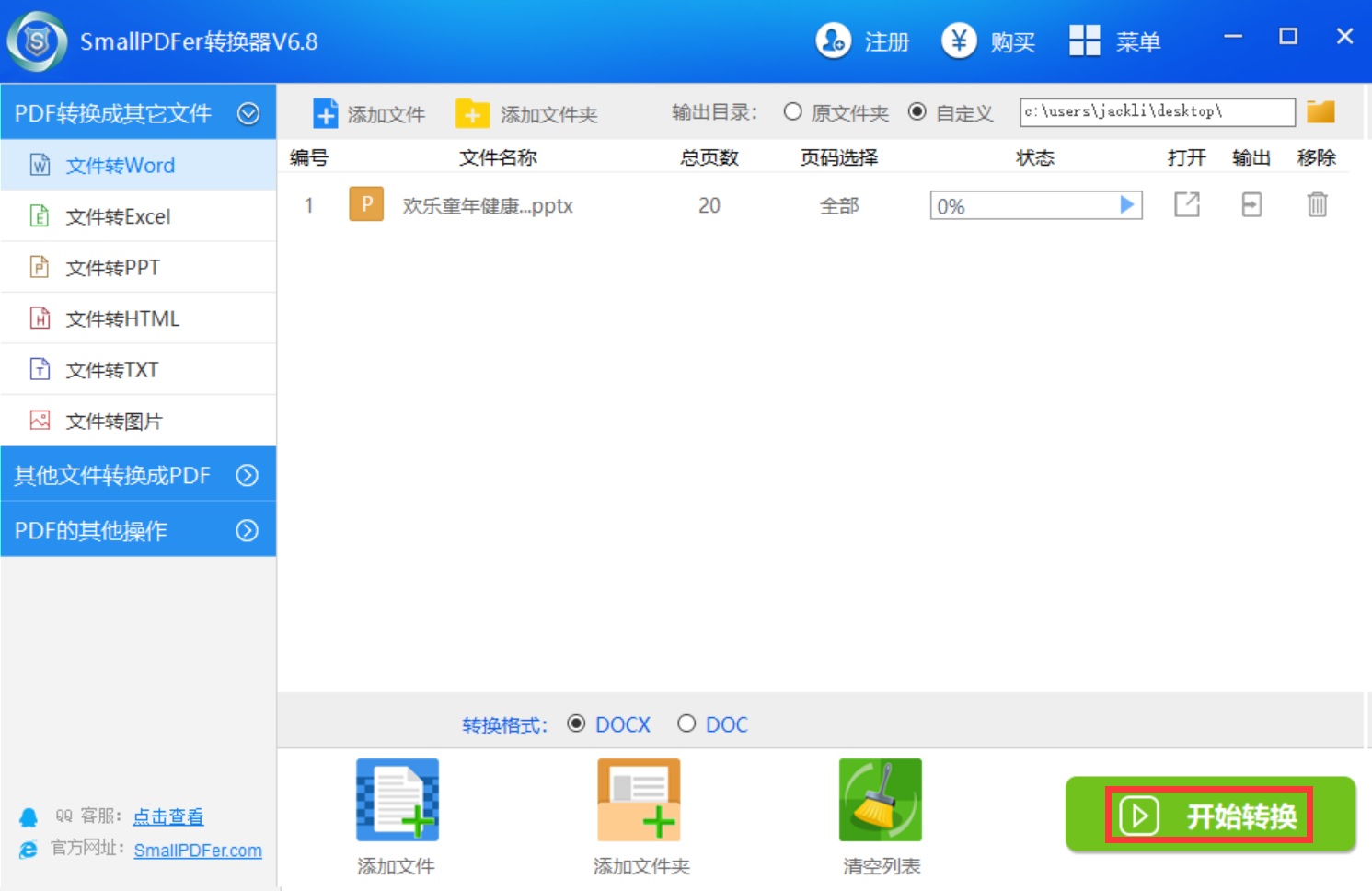Open the 全部 page selection for row 1
The height and width of the screenshot is (891, 1372).
tap(839, 205)
